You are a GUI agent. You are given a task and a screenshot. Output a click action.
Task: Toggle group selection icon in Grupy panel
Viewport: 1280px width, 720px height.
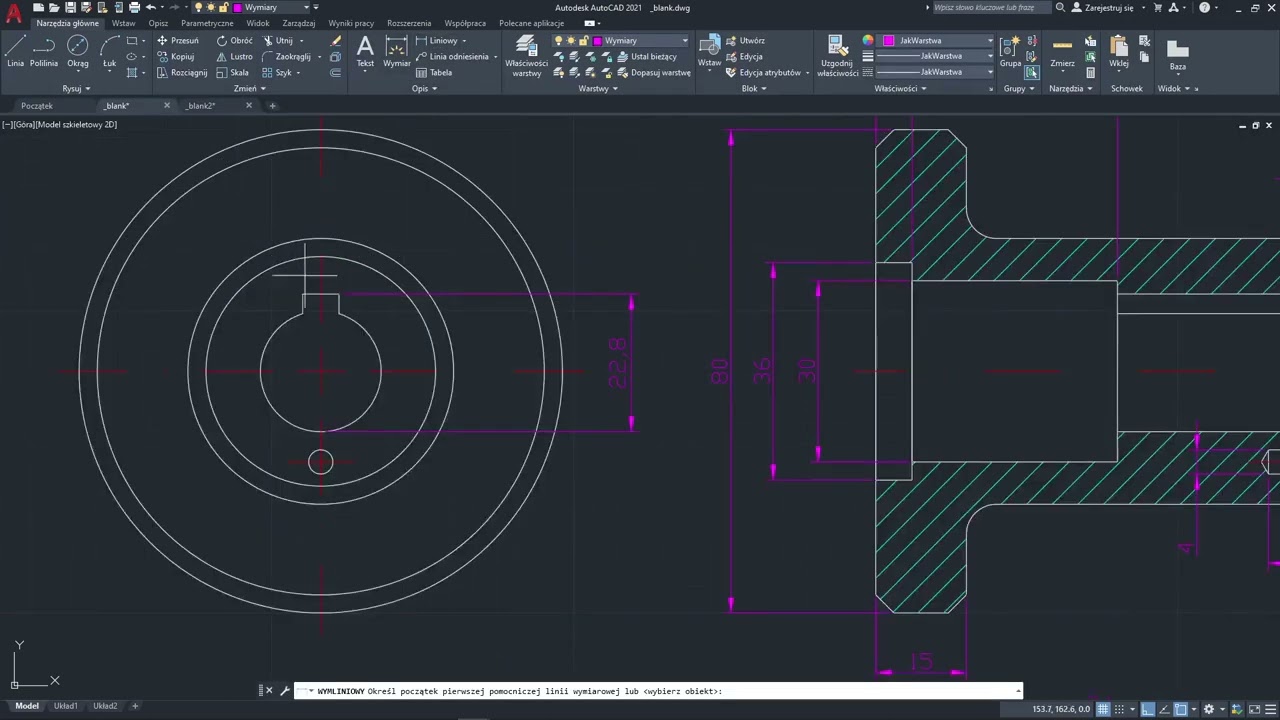tap(1032, 73)
